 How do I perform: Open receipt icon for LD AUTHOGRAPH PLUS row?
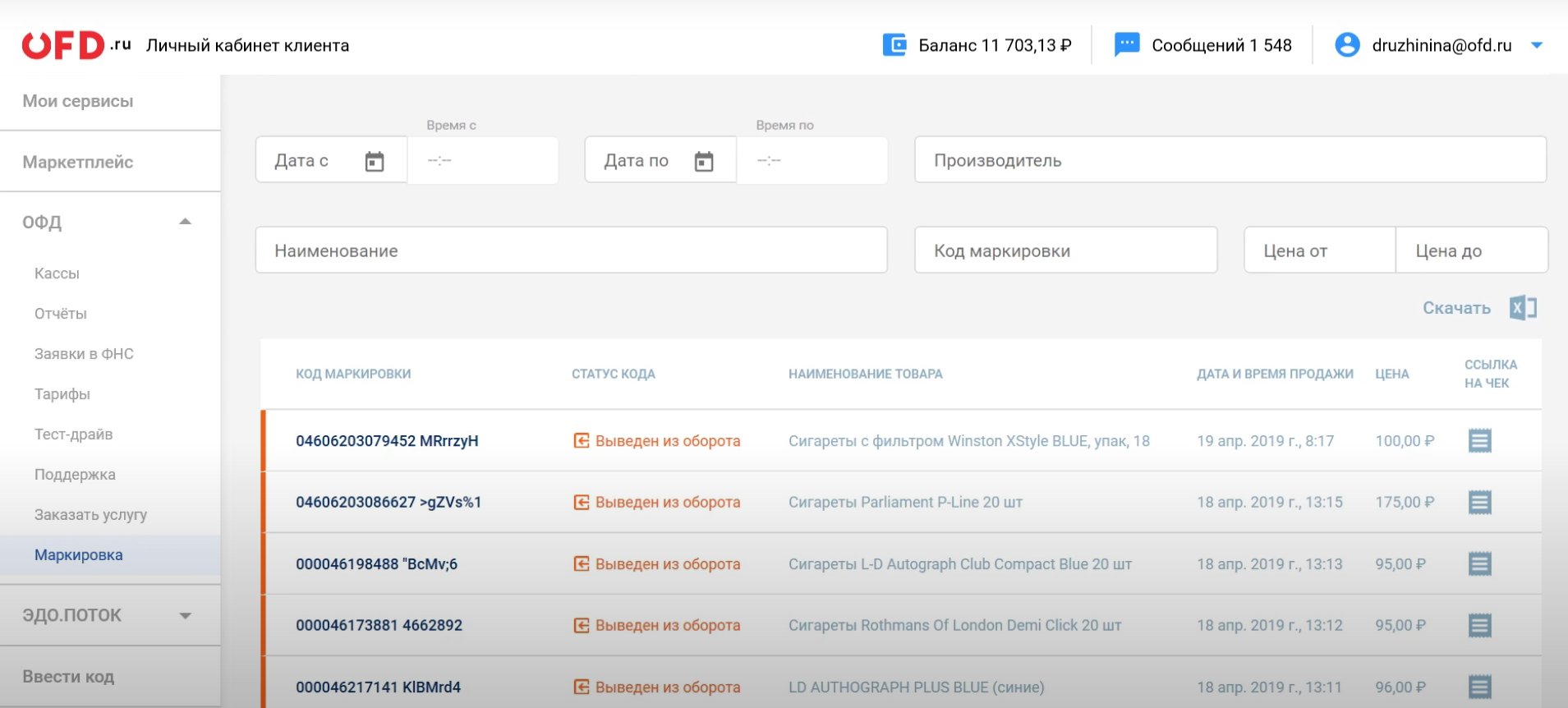(x=1479, y=687)
